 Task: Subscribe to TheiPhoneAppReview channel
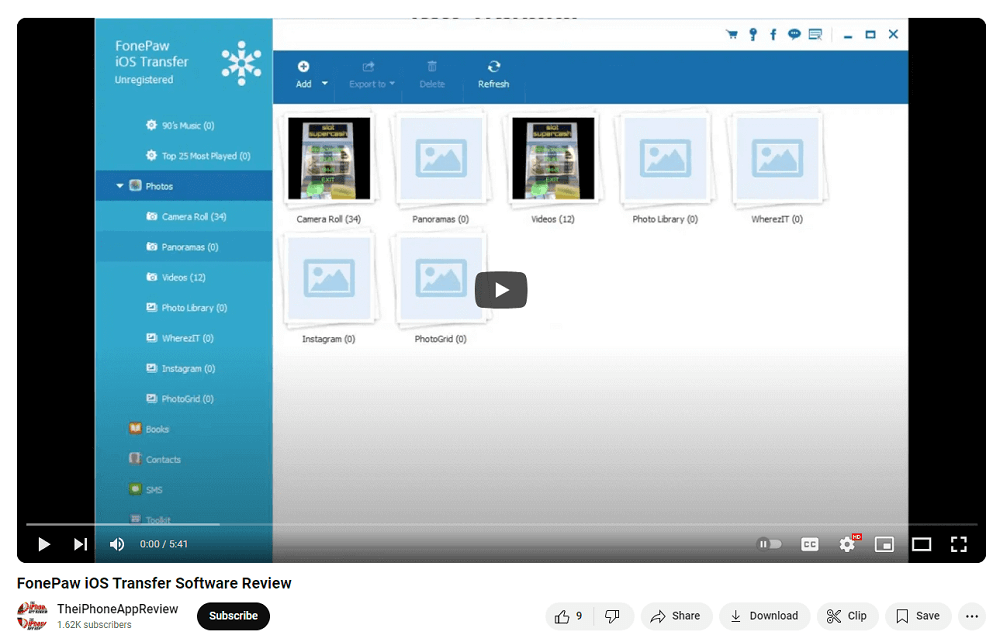233,616
